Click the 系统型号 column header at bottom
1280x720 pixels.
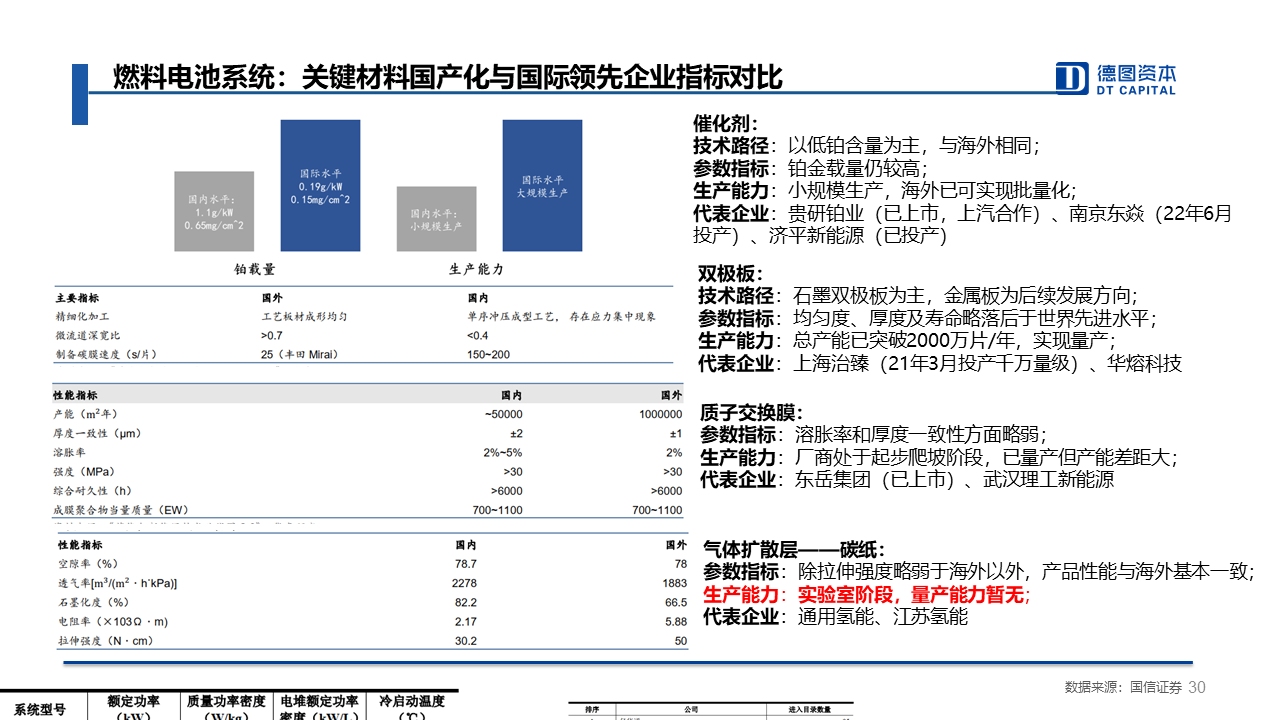tap(38, 709)
